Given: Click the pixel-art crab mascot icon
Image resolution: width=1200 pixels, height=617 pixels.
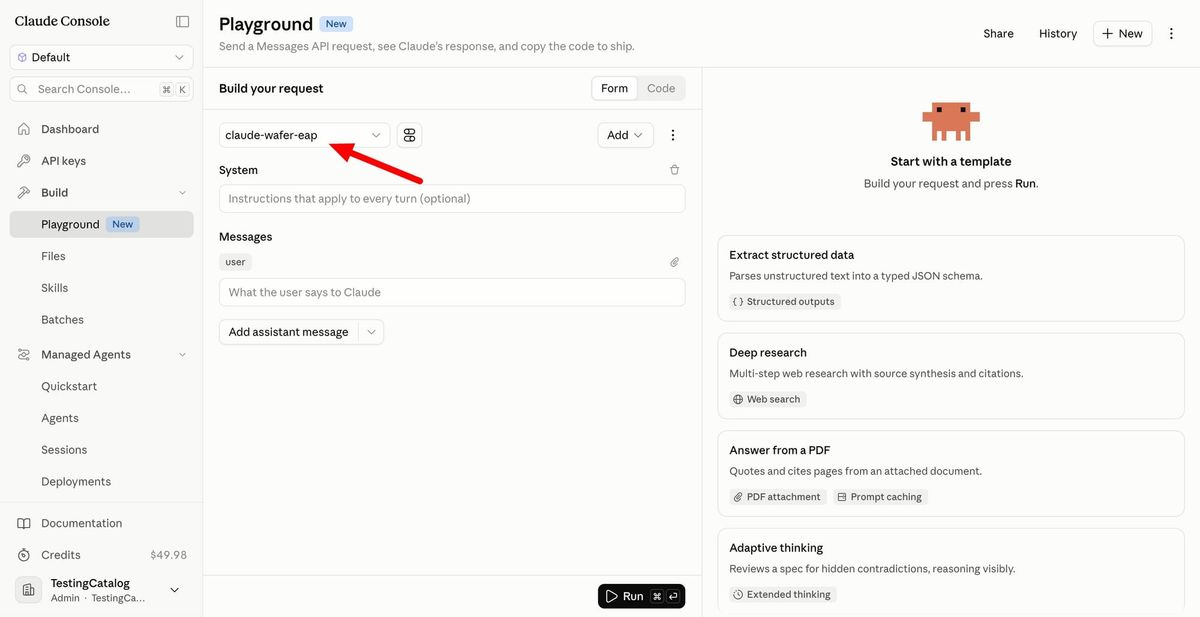Looking at the screenshot, I should [951, 121].
